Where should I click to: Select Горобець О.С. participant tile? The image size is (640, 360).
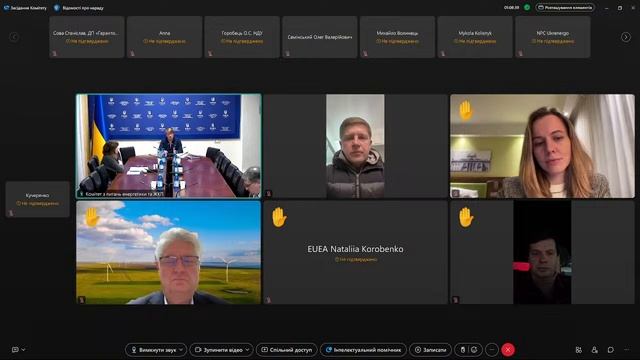pyautogui.click(x=242, y=37)
